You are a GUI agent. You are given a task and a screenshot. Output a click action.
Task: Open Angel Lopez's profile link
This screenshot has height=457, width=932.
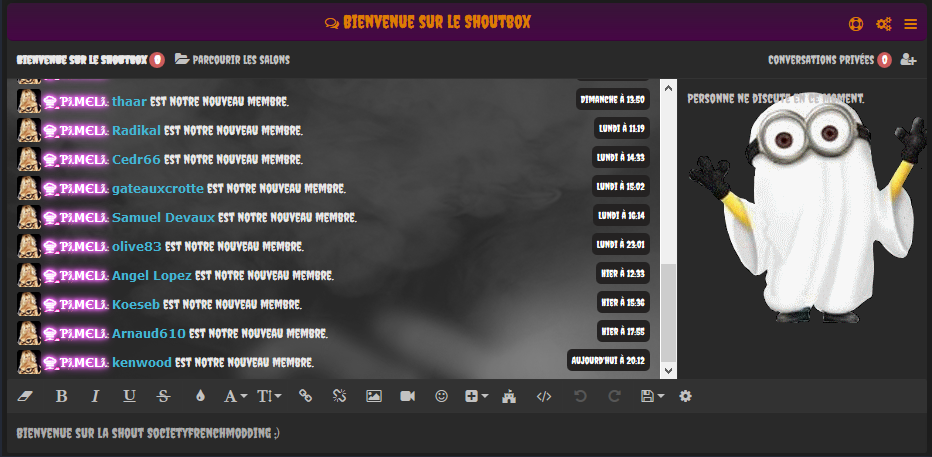[152, 276]
